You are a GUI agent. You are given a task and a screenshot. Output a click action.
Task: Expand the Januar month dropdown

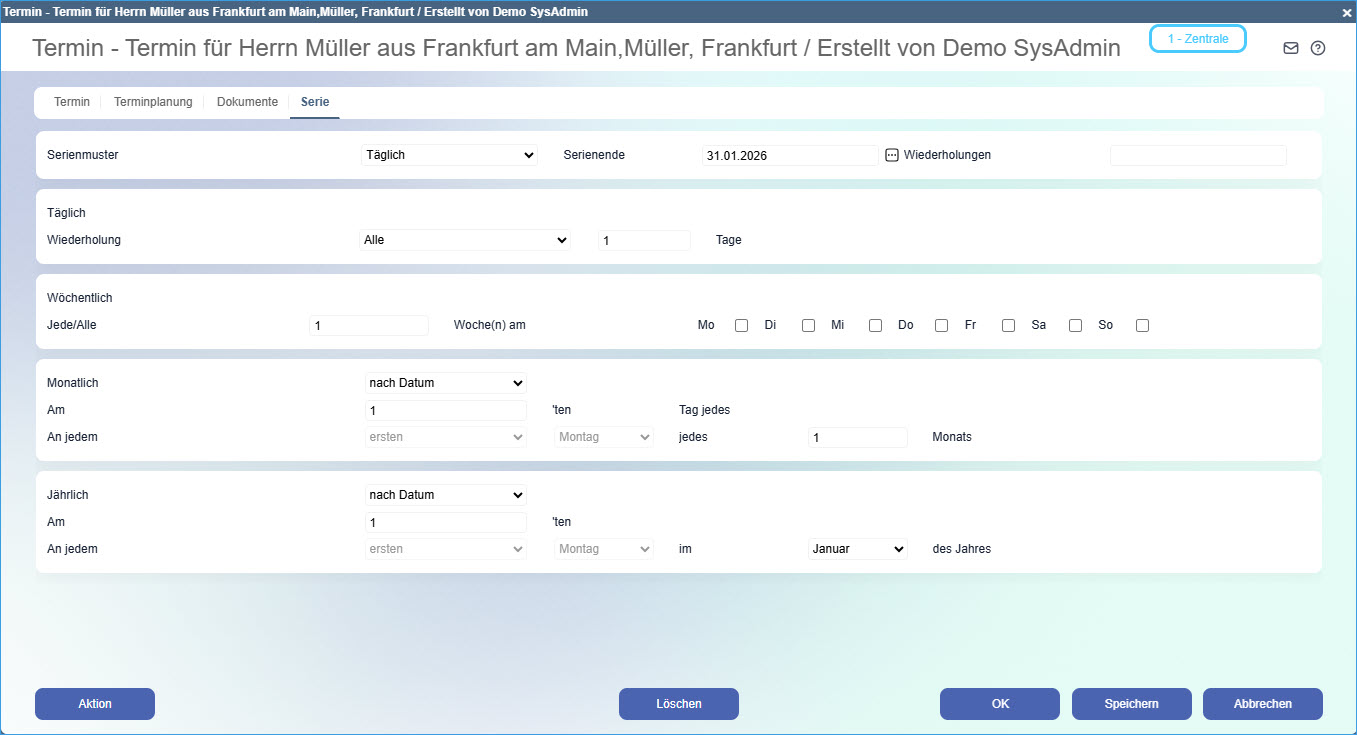(x=857, y=549)
